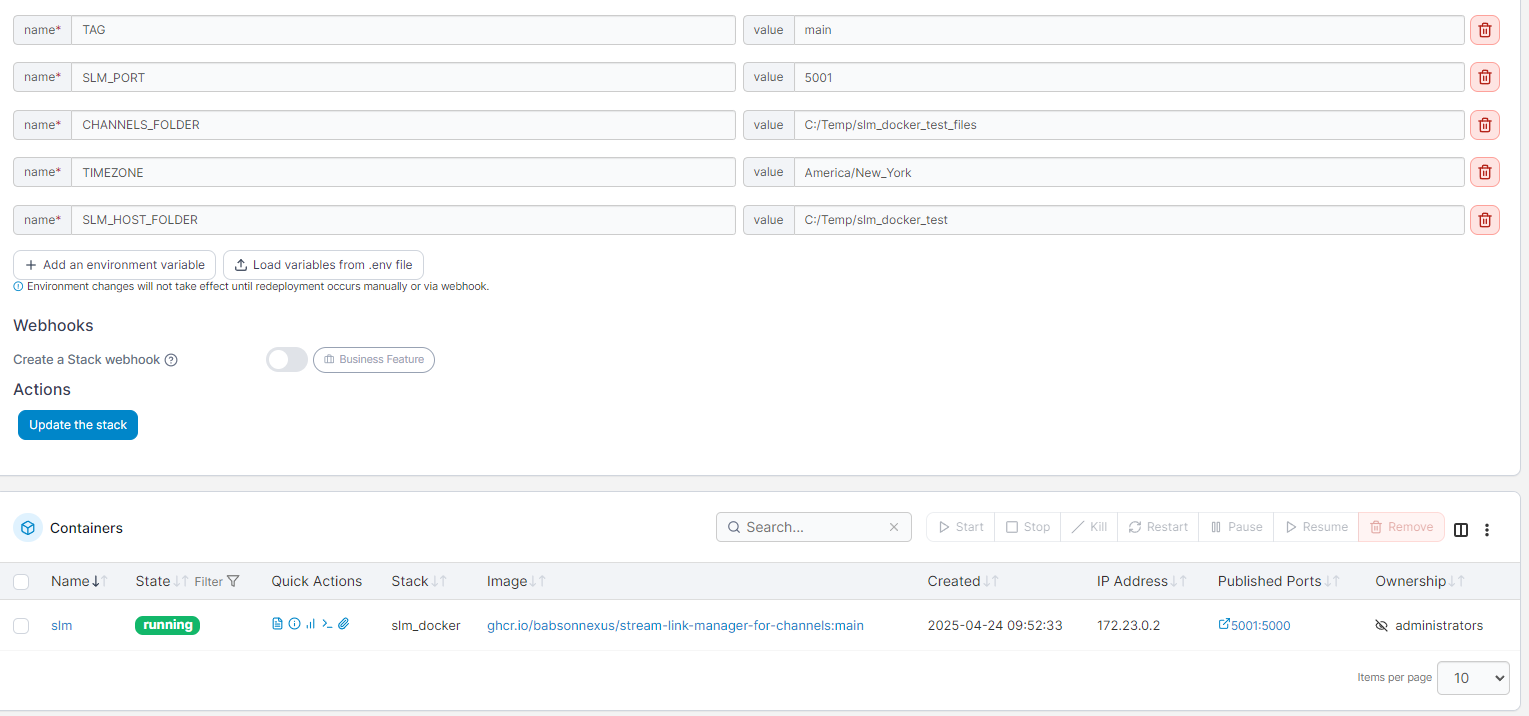Remove the TIMEZONE variable with trash icon
Image resolution: width=1529 pixels, height=716 pixels.
(1484, 172)
